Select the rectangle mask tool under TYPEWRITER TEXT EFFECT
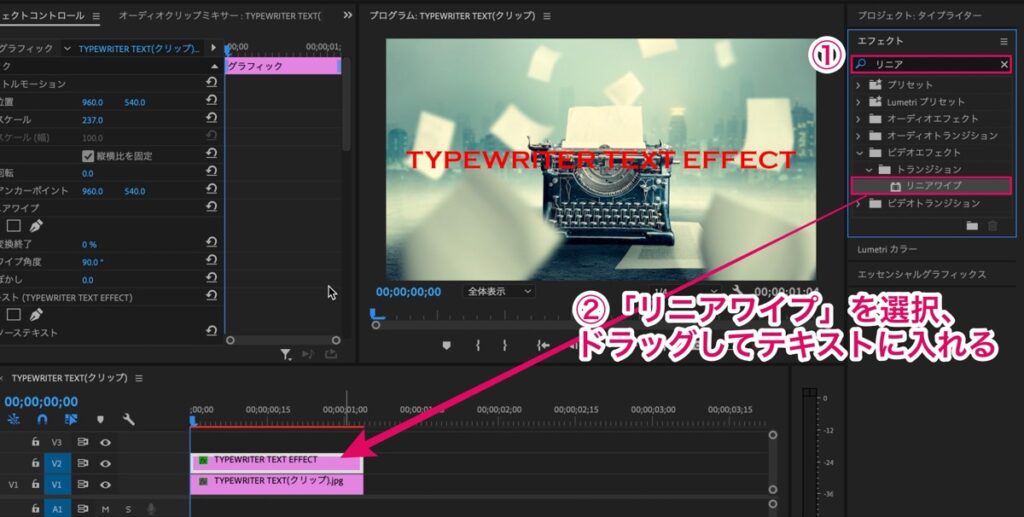This screenshot has height=517, width=1024. pos(14,315)
